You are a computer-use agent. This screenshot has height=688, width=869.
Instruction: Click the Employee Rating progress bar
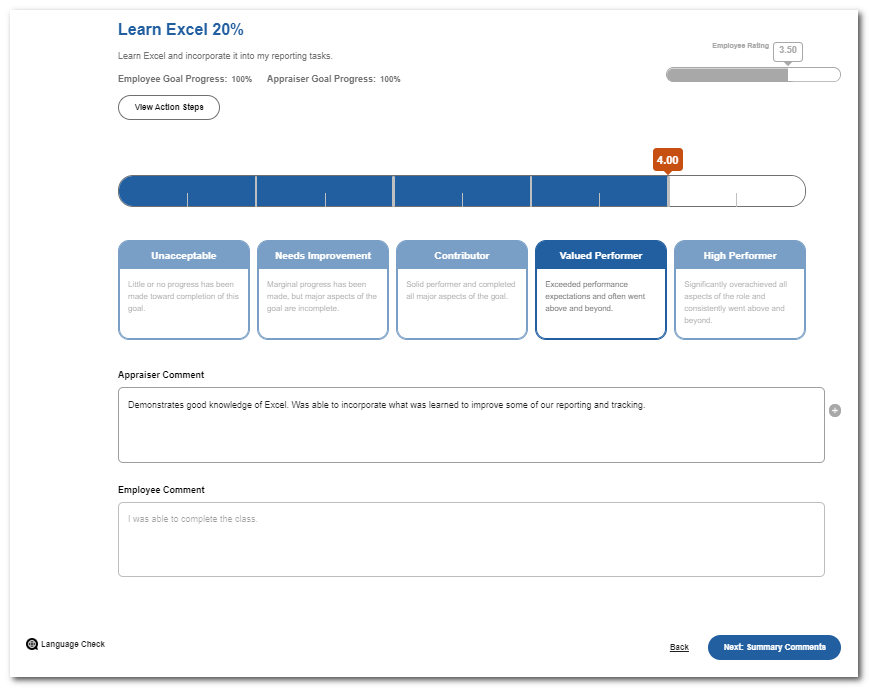coord(752,74)
